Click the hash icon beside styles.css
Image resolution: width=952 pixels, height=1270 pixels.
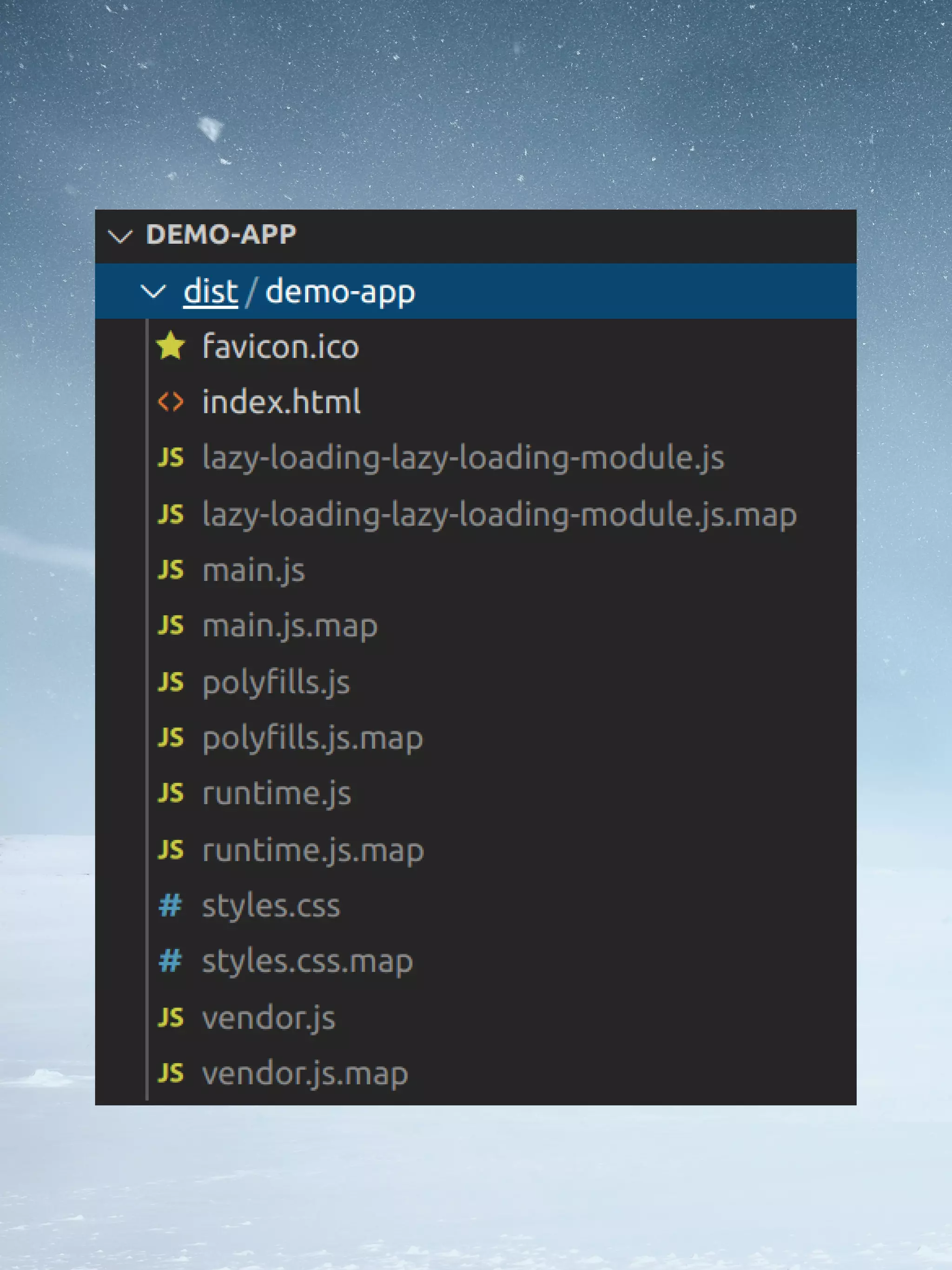pos(171,906)
